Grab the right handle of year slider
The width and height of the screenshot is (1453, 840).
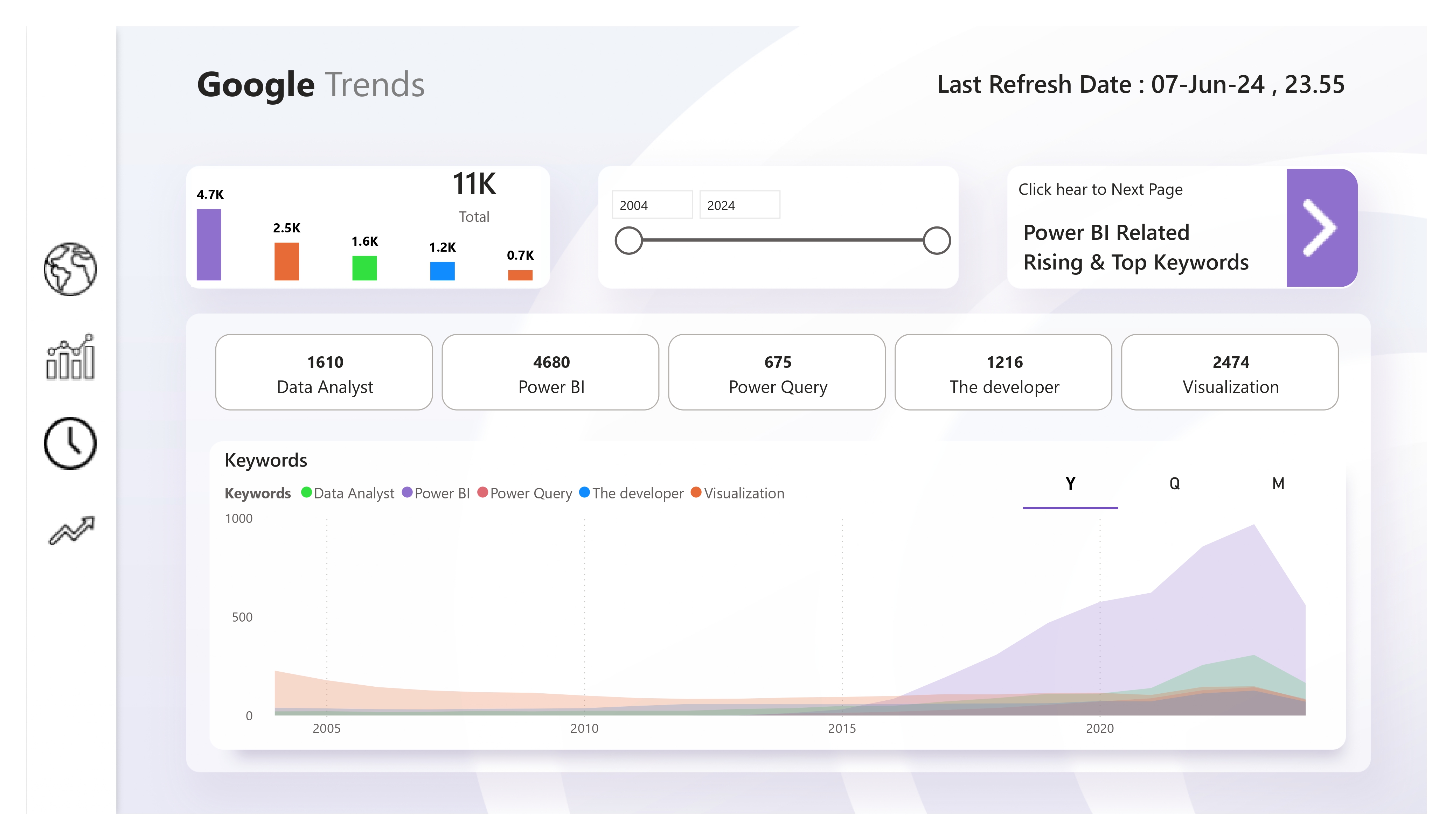point(936,240)
